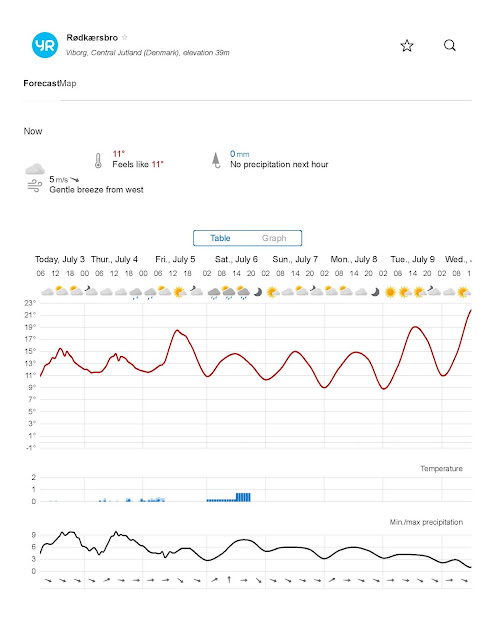Open the Forecast tab
495x640 pixels.
click(x=41, y=83)
